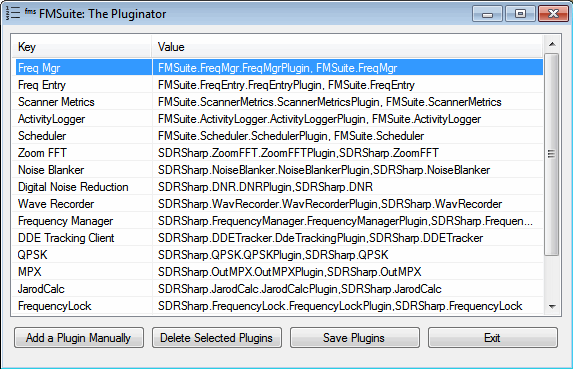The image size is (573, 369).
Task: Click value SDRSharp.QPSK.QPSKPlugin
Action: pos(273,255)
